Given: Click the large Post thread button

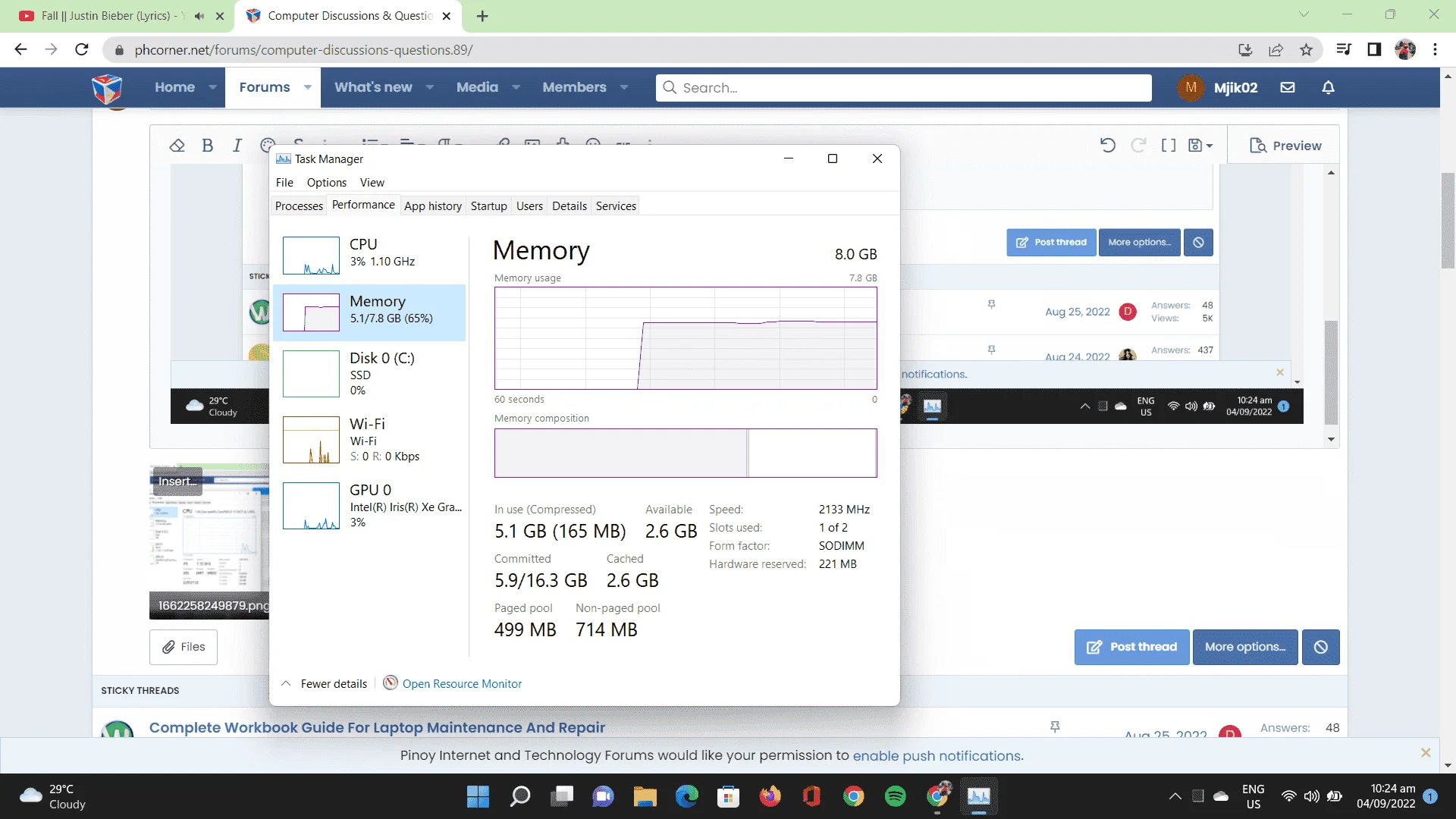Looking at the screenshot, I should pos(1131,647).
